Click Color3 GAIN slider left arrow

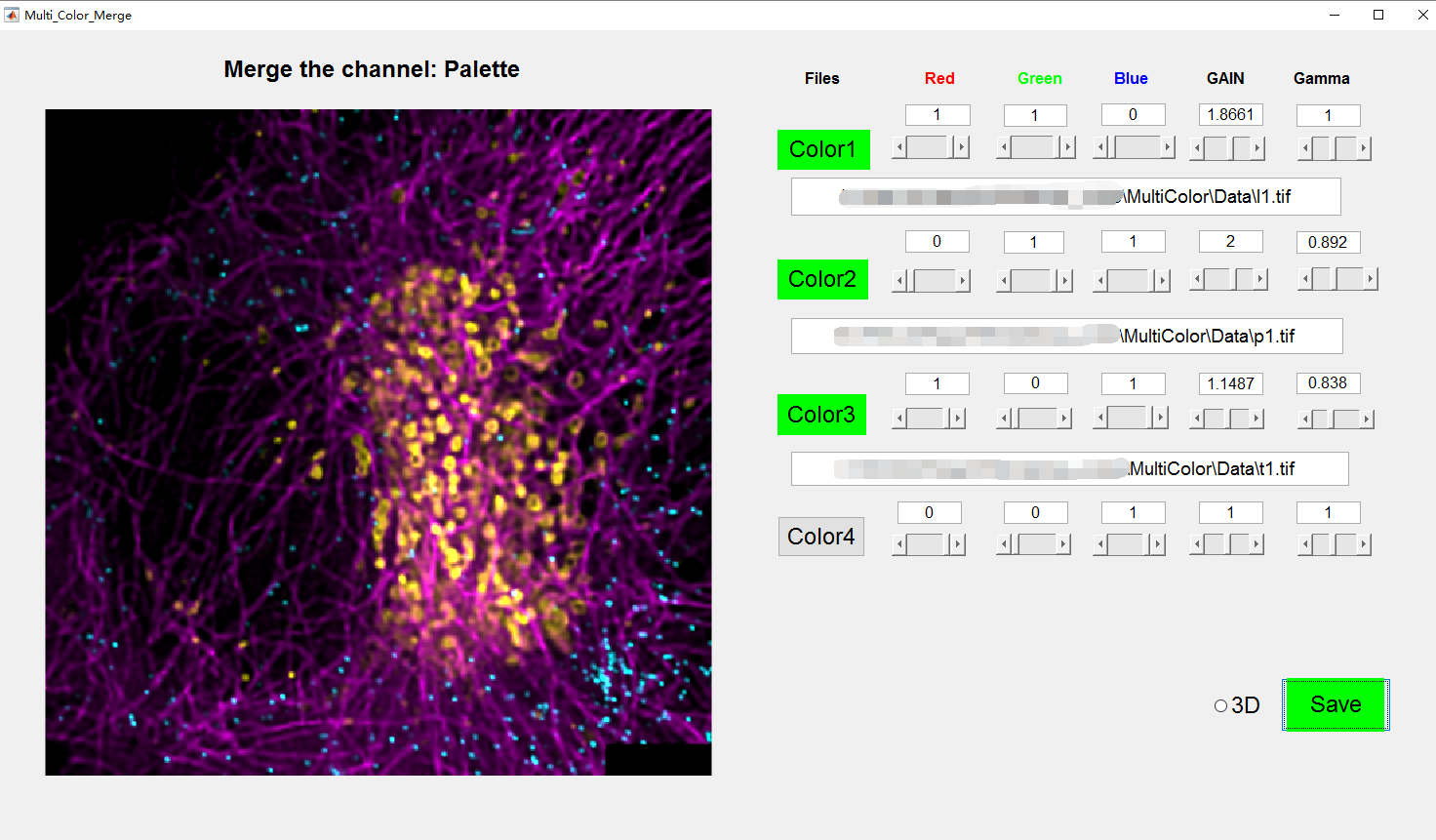1196,419
